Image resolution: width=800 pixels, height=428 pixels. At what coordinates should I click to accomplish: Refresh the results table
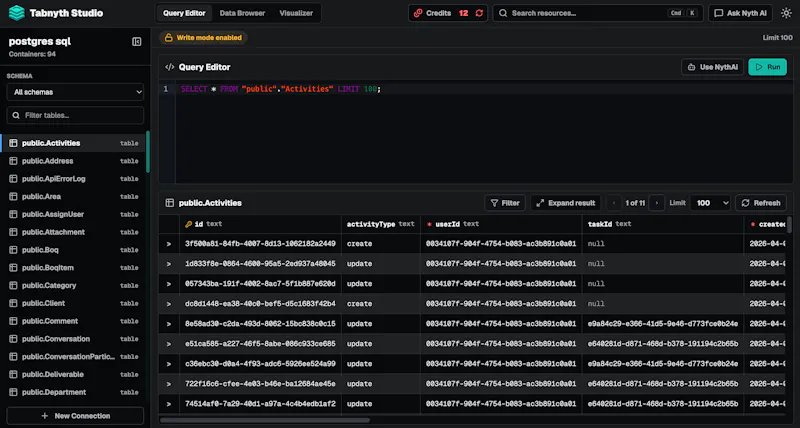pos(761,203)
